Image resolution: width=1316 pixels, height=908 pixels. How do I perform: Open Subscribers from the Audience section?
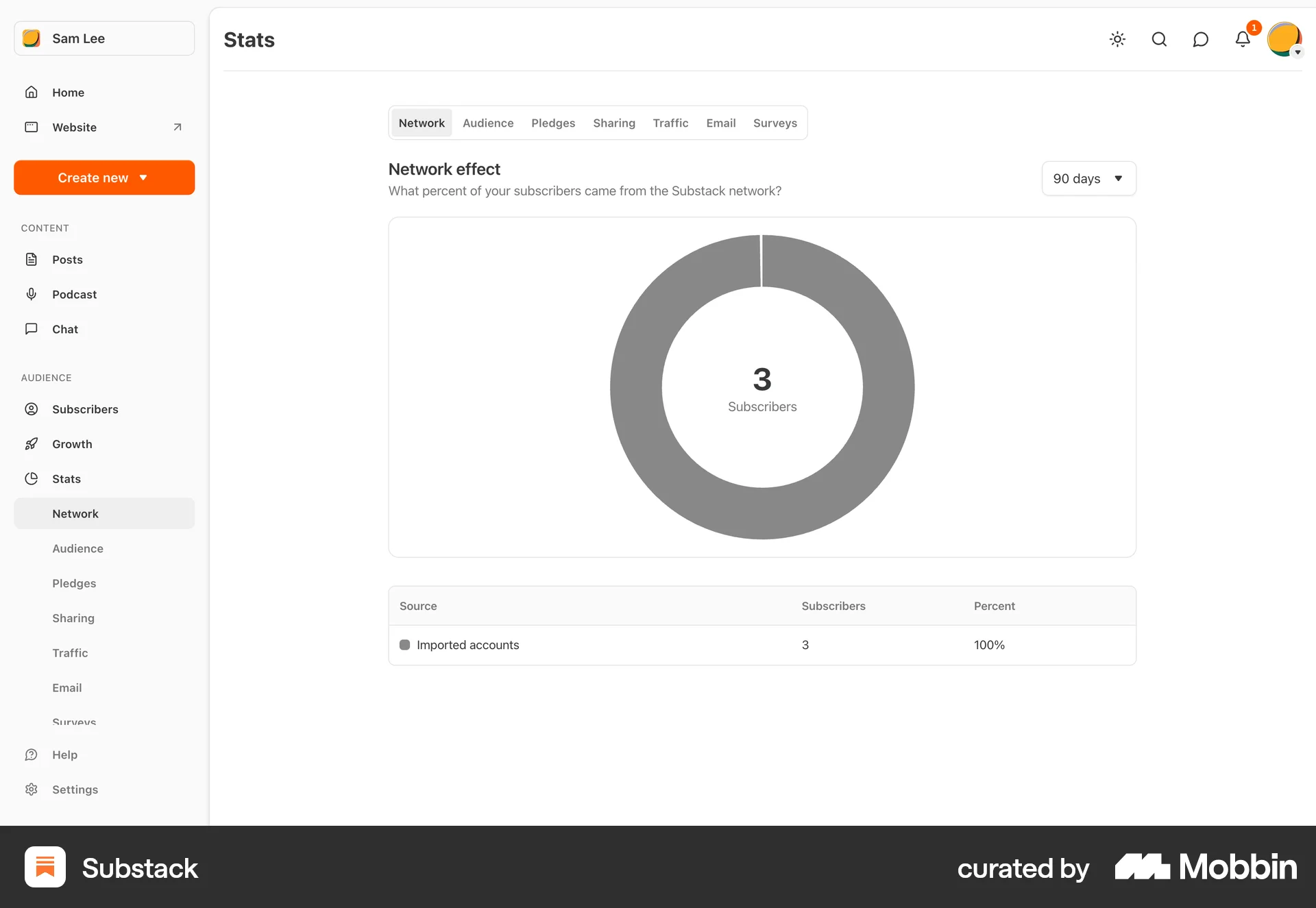click(x=84, y=409)
